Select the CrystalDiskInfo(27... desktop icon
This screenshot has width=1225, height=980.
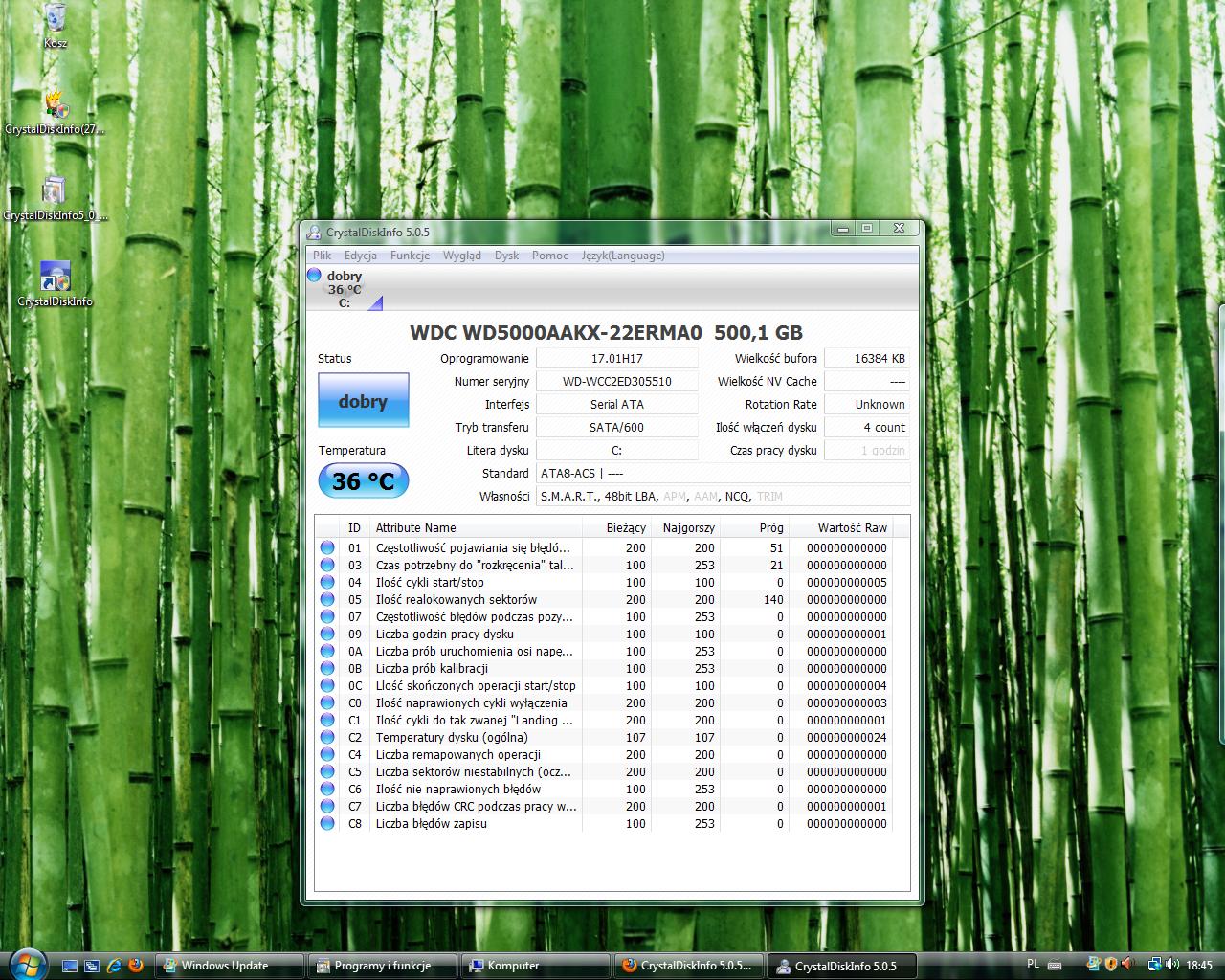click(x=55, y=112)
